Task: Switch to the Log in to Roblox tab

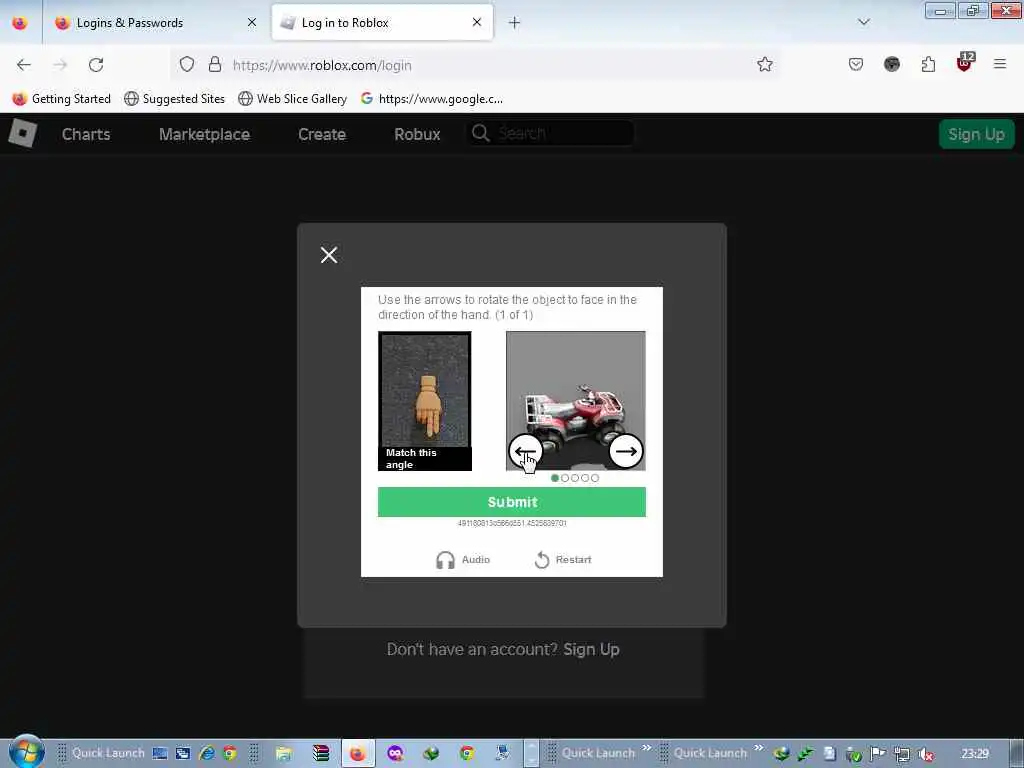Action: [x=382, y=23]
